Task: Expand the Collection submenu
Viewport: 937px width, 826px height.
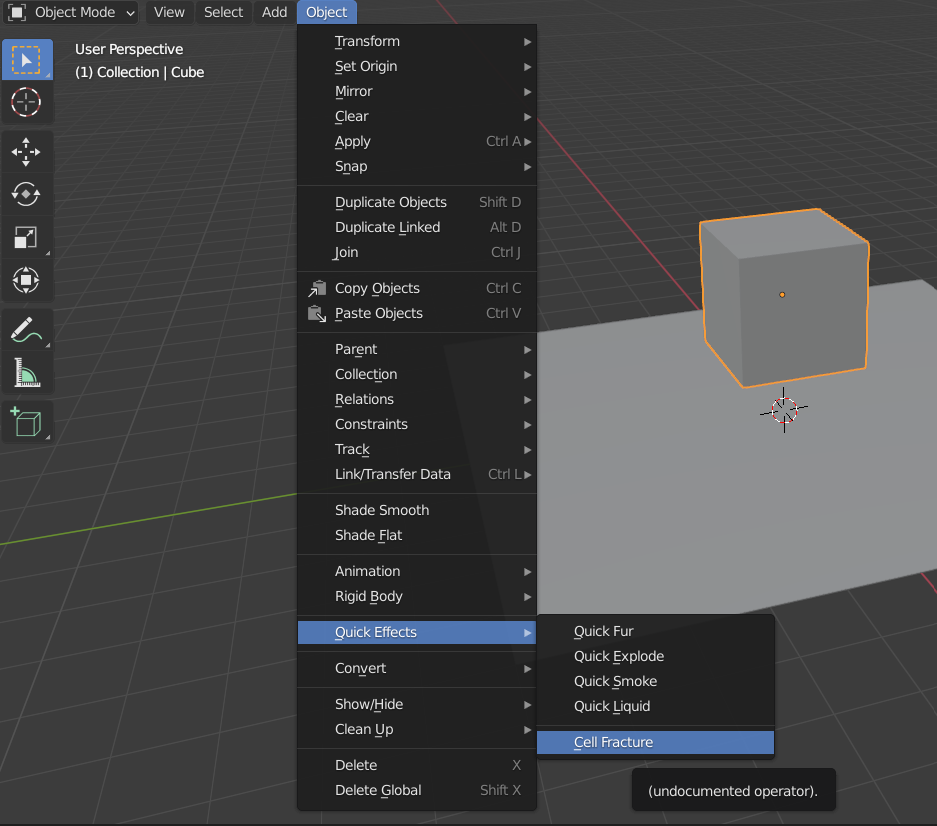Action: [x=417, y=375]
